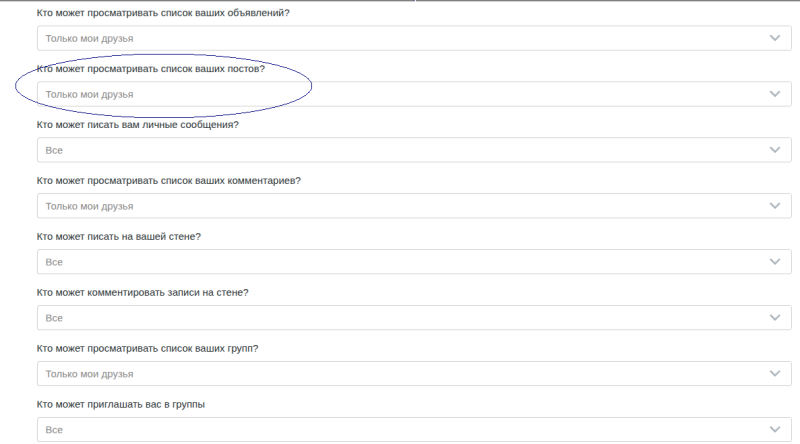Click chevron arrow on the 'комментировать записи на стене' dropdown
800x444 pixels.
pos(774,318)
